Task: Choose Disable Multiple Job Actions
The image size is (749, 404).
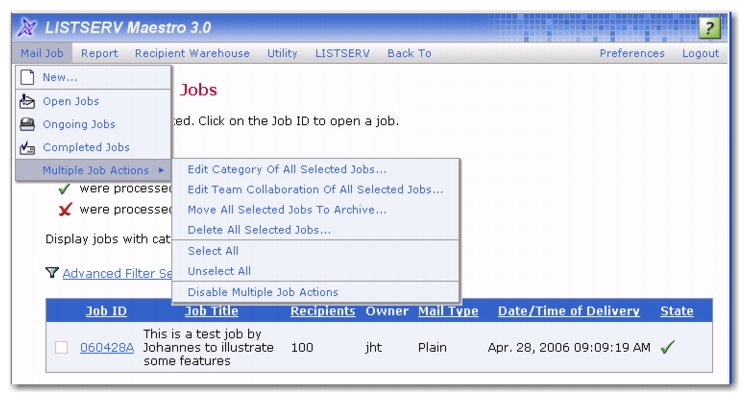Action: [316, 292]
